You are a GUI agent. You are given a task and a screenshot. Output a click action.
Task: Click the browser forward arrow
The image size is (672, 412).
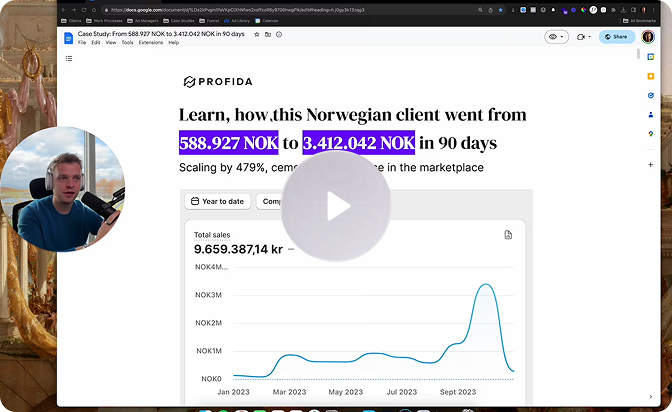click(74, 10)
